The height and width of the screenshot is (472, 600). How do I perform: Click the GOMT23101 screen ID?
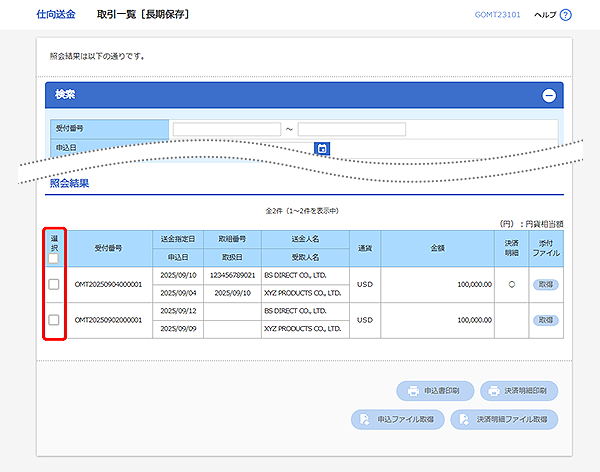point(497,15)
